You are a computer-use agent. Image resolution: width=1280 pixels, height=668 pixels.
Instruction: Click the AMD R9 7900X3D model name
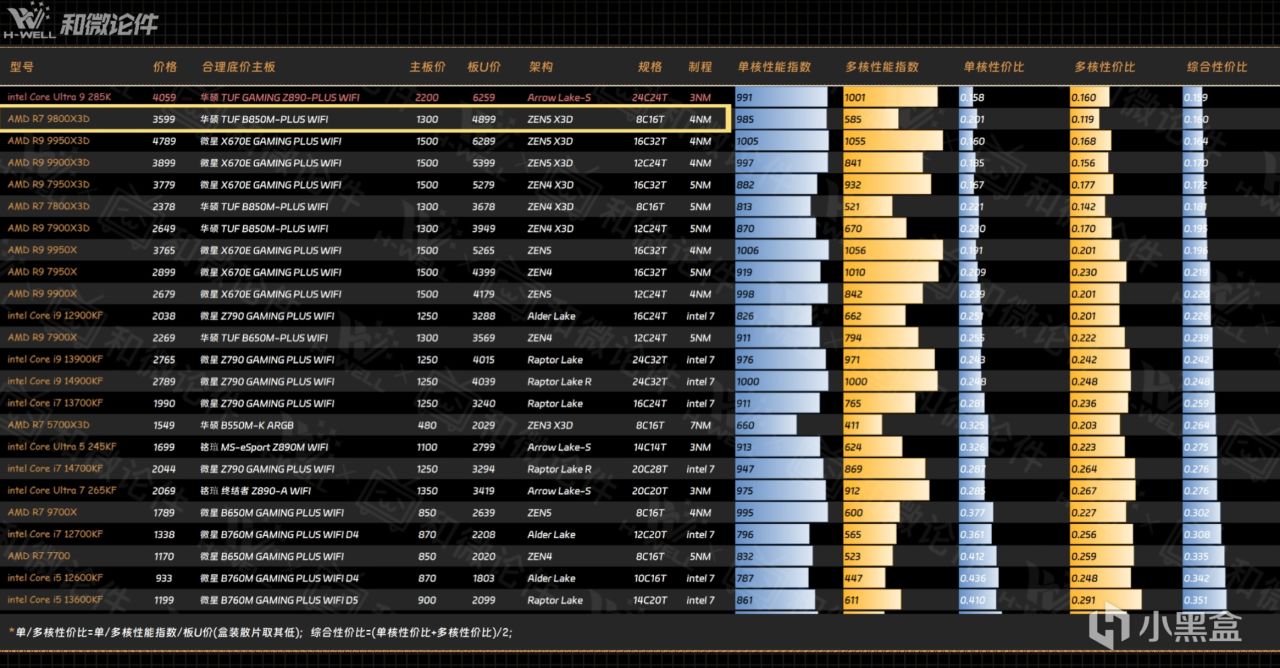(x=48, y=228)
